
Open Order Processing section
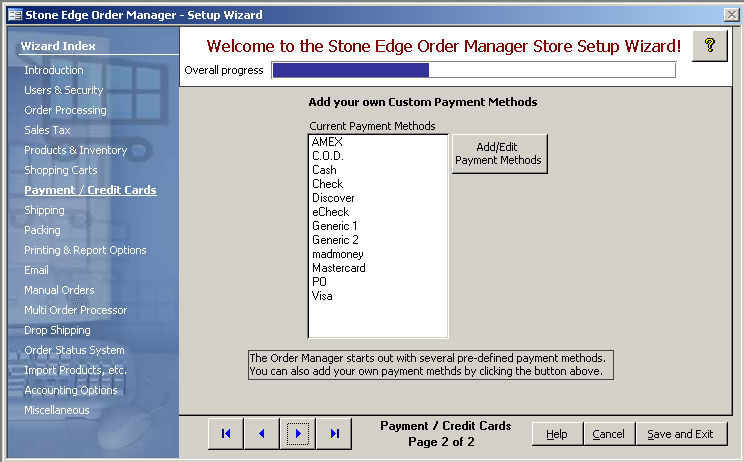point(65,110)
